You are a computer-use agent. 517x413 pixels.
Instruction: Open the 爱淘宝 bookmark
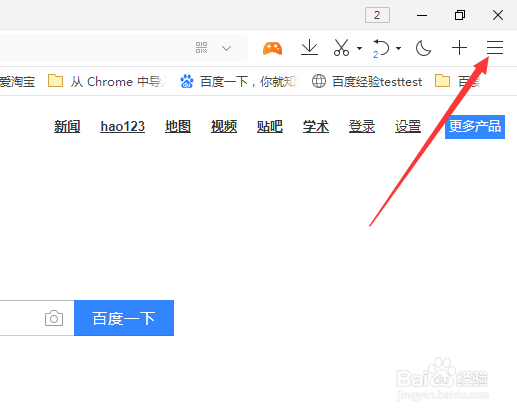click(x=17, y=81)
